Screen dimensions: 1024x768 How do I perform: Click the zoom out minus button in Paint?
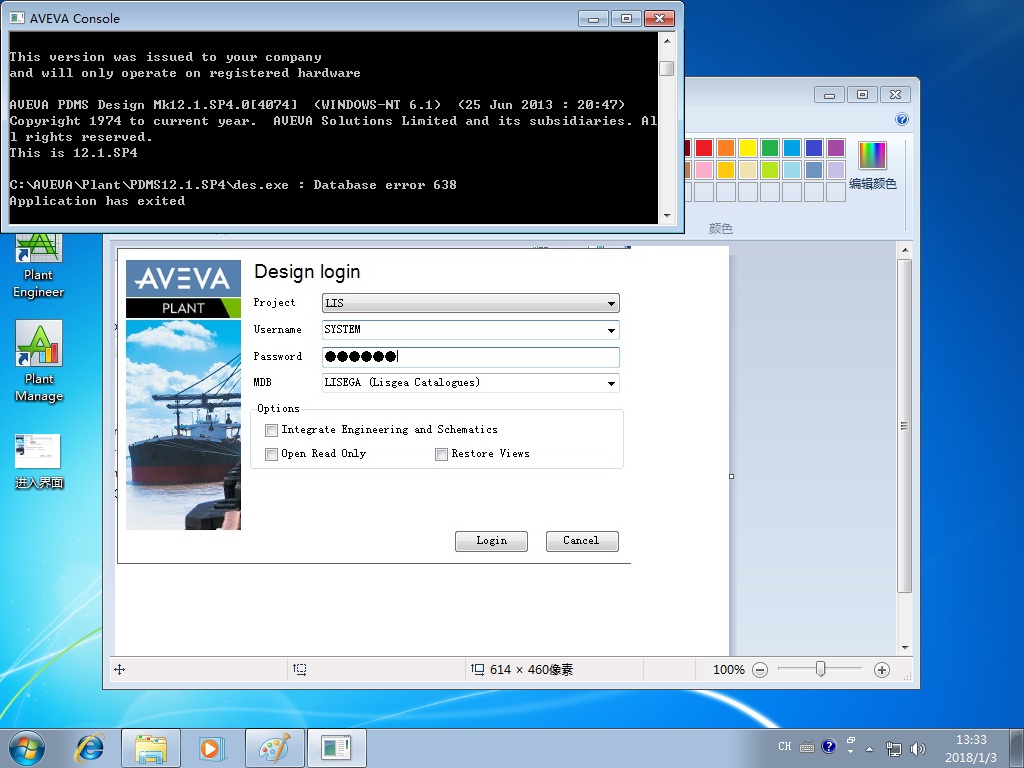[760, 669]
